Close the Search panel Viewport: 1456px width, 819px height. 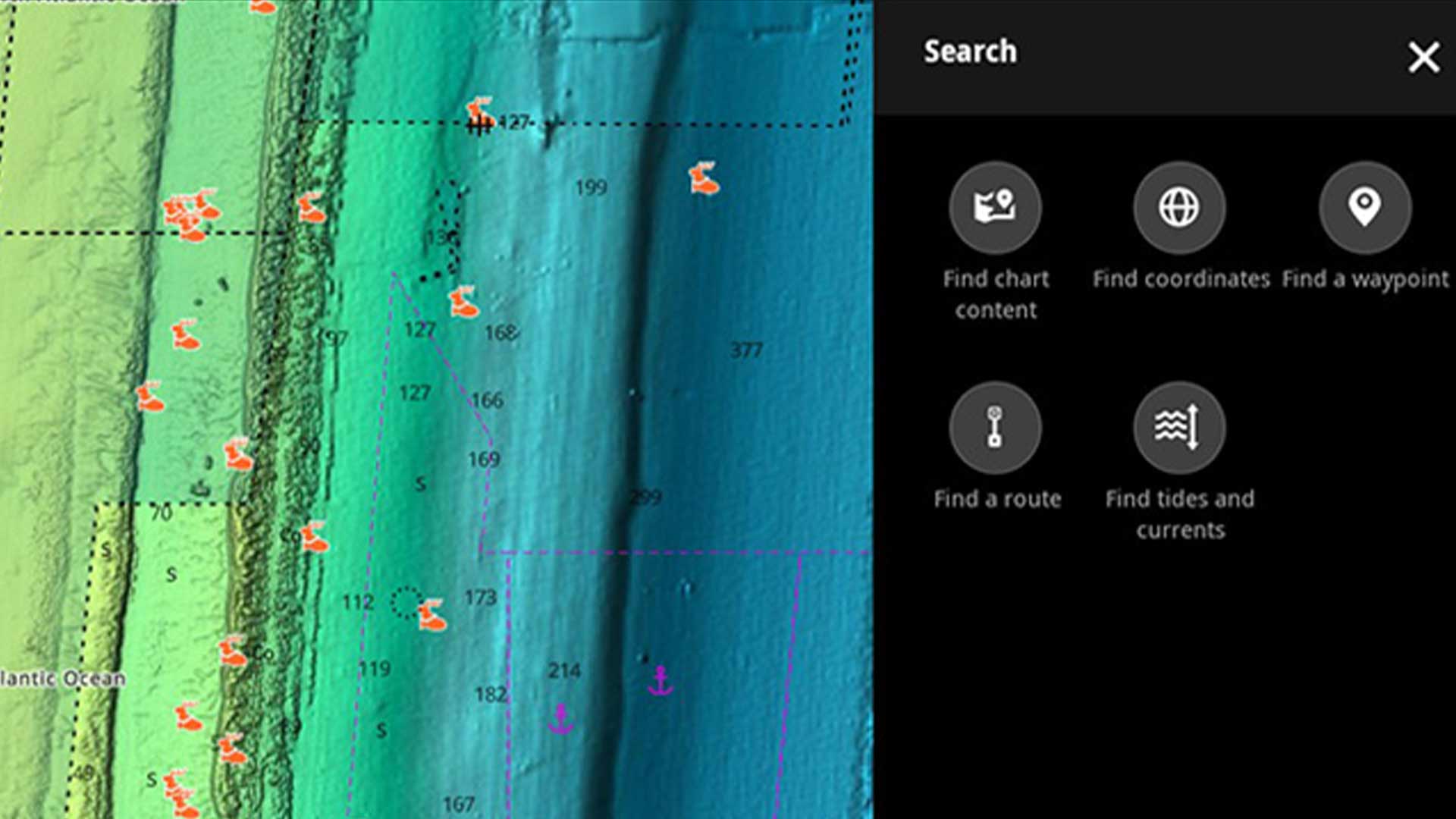[1423, 58]
